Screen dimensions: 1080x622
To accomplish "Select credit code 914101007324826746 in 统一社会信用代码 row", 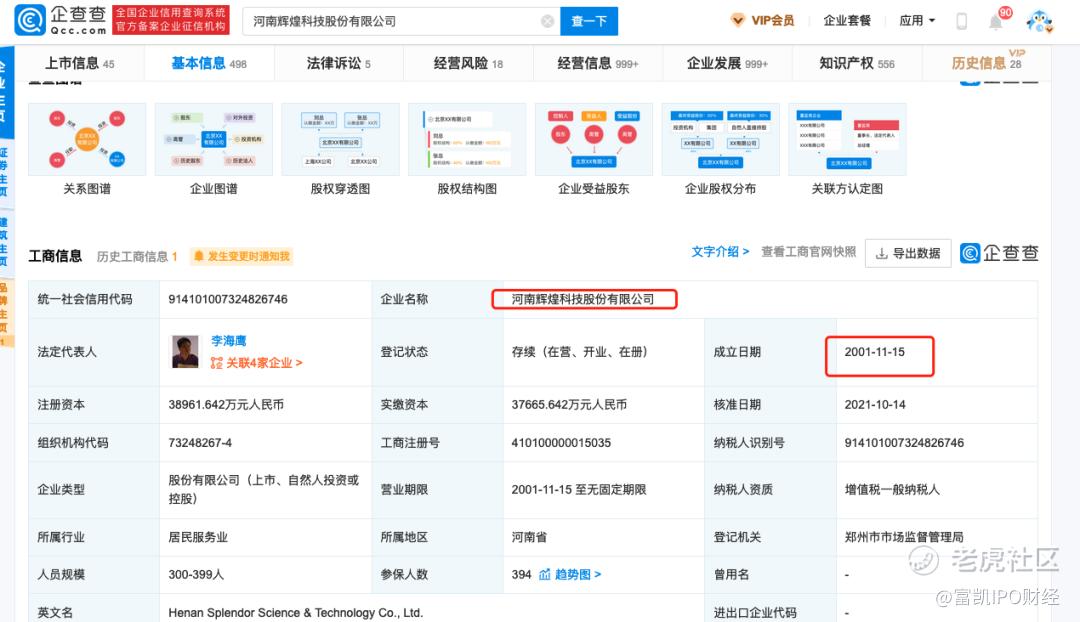I will coord(228,299).
